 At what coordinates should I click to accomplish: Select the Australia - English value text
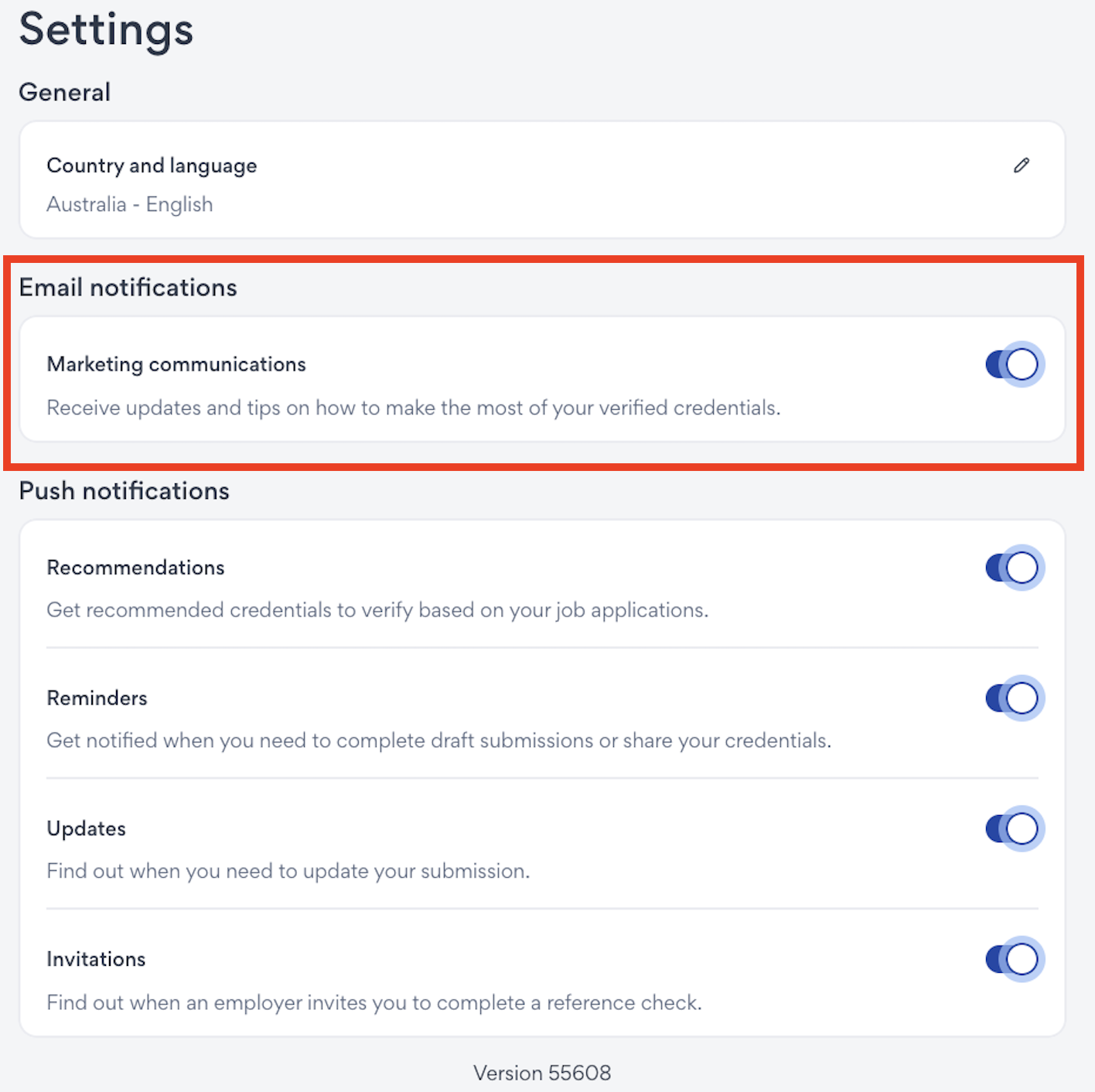(x=130, y=204)
